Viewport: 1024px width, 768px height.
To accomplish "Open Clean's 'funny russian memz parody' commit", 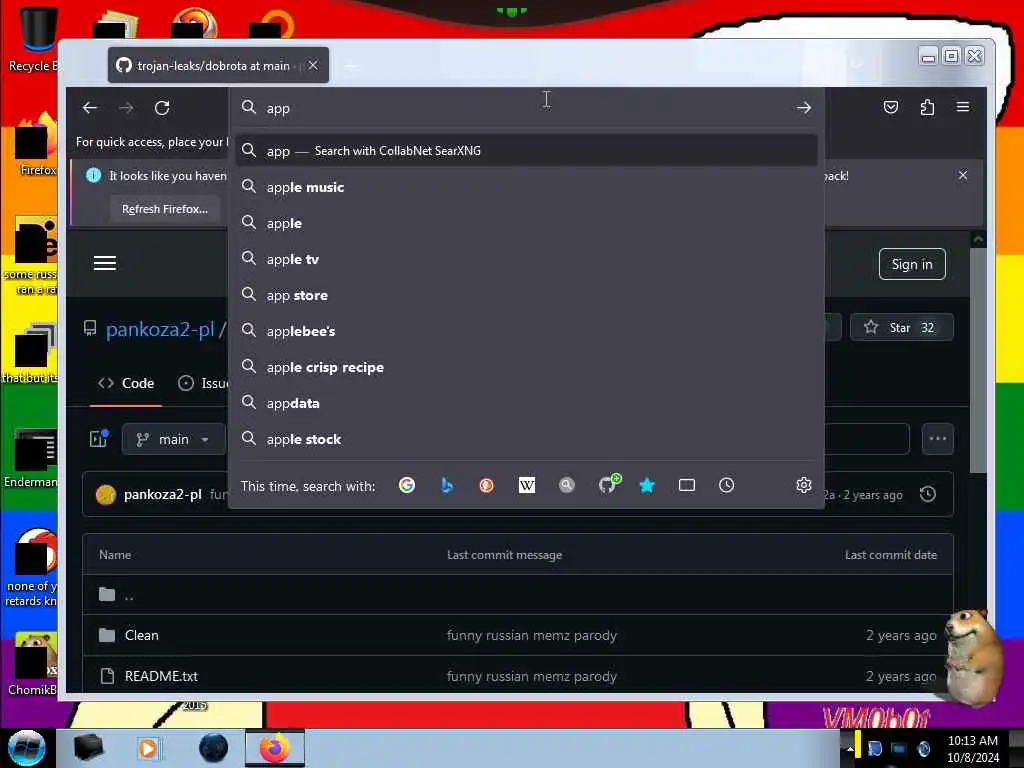I will tap(532, 635).
